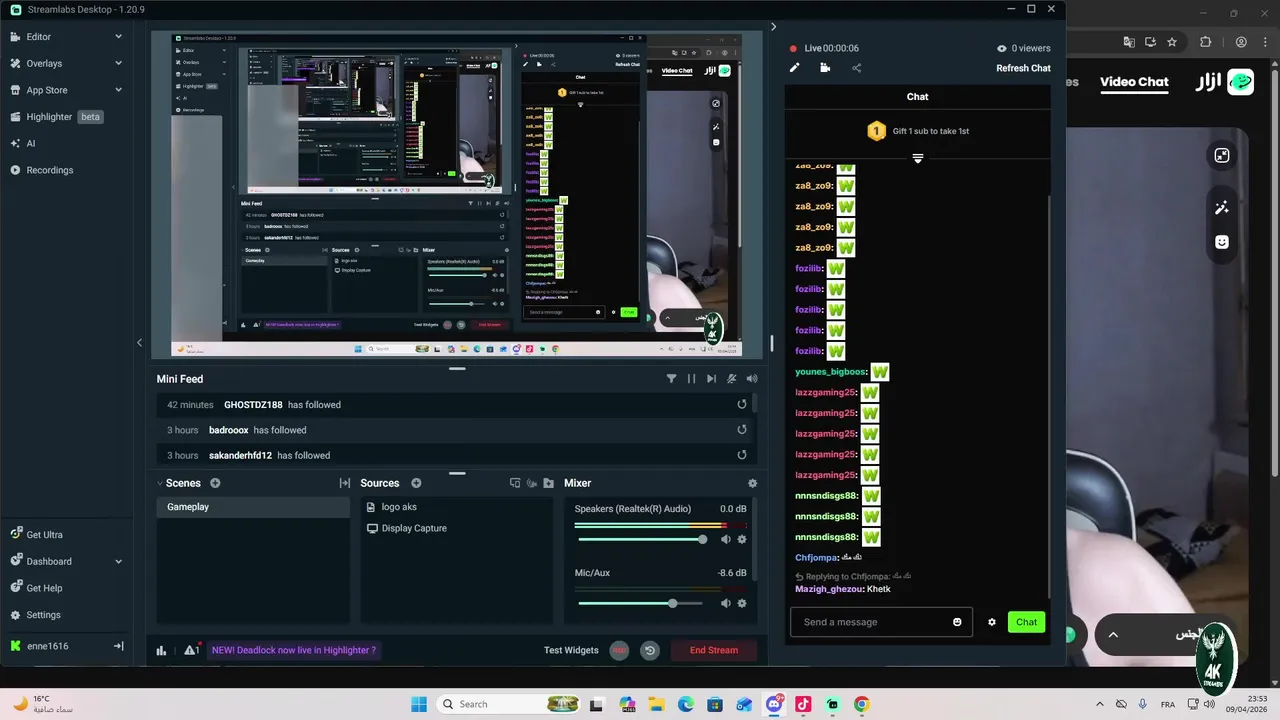The width and height of the screenshot is (1280, 720).
Task: Click the share stream icon
Action: [x=856, y=68]
